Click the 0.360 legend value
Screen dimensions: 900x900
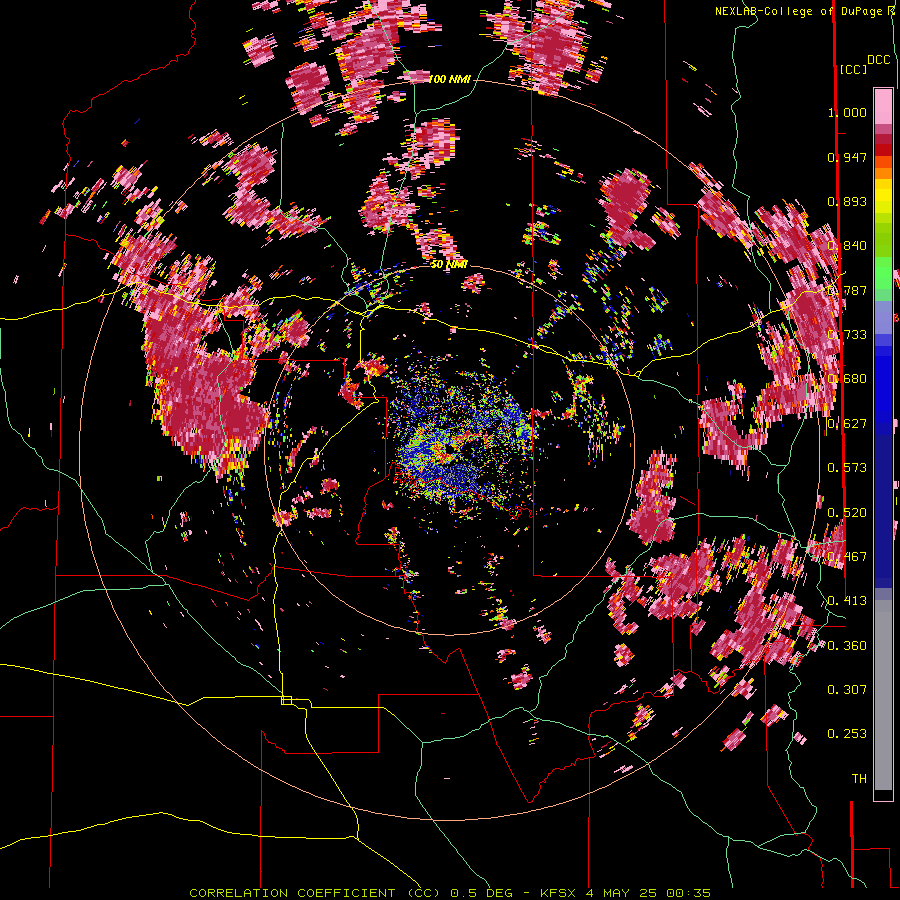847,646
